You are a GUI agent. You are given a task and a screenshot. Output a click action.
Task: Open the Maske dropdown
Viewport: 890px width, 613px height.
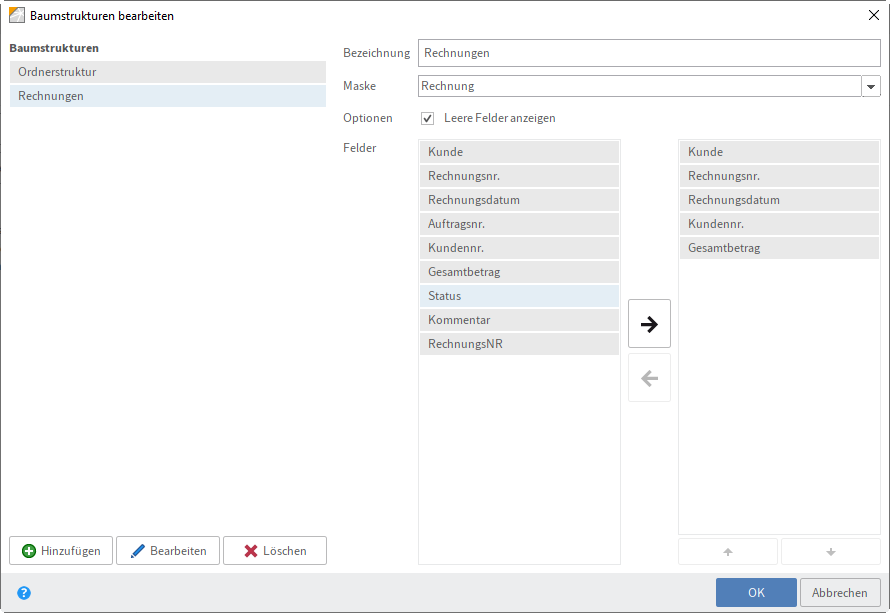pos(870,86)
